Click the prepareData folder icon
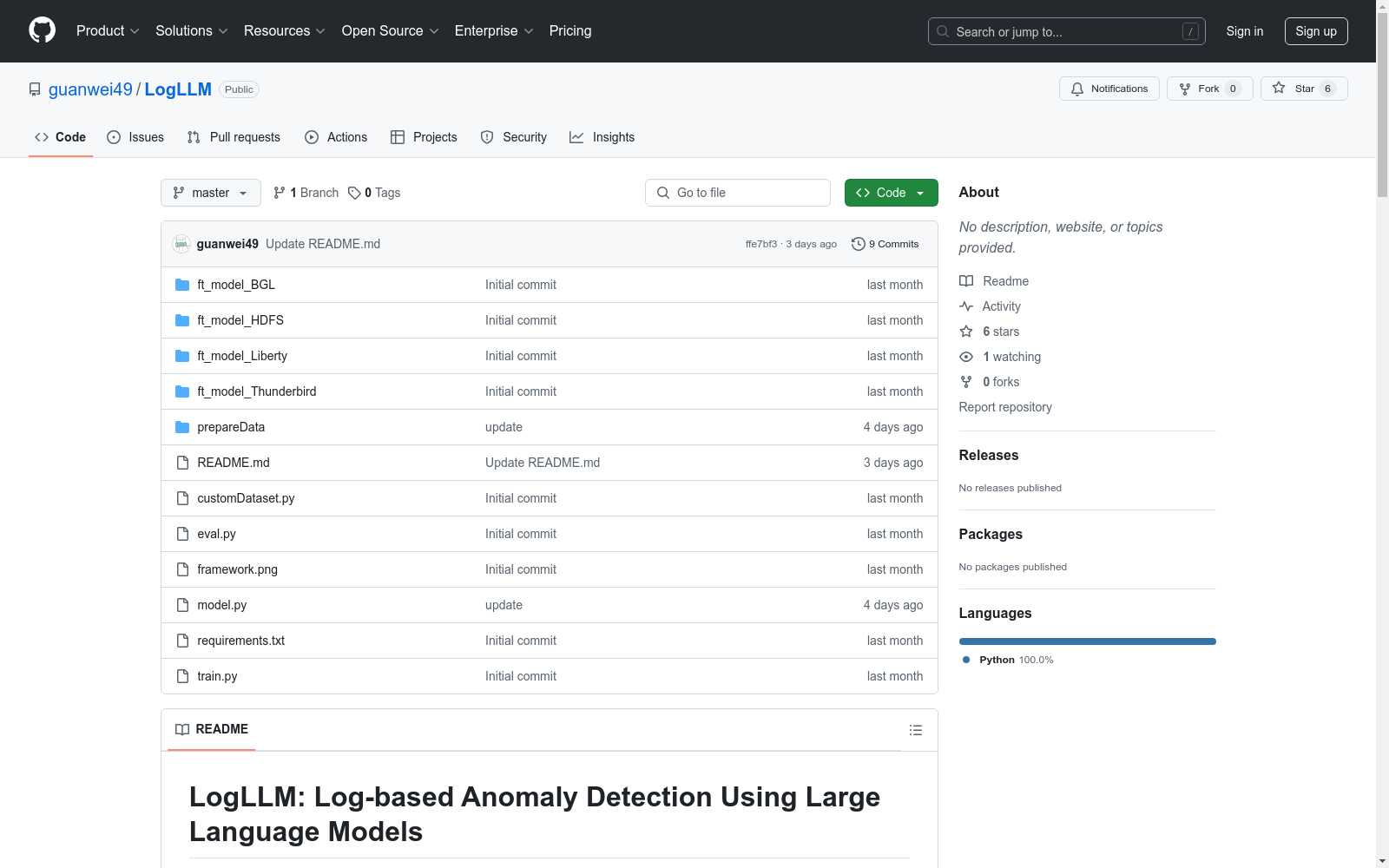Screen dimensions: 1389x868 182,427
